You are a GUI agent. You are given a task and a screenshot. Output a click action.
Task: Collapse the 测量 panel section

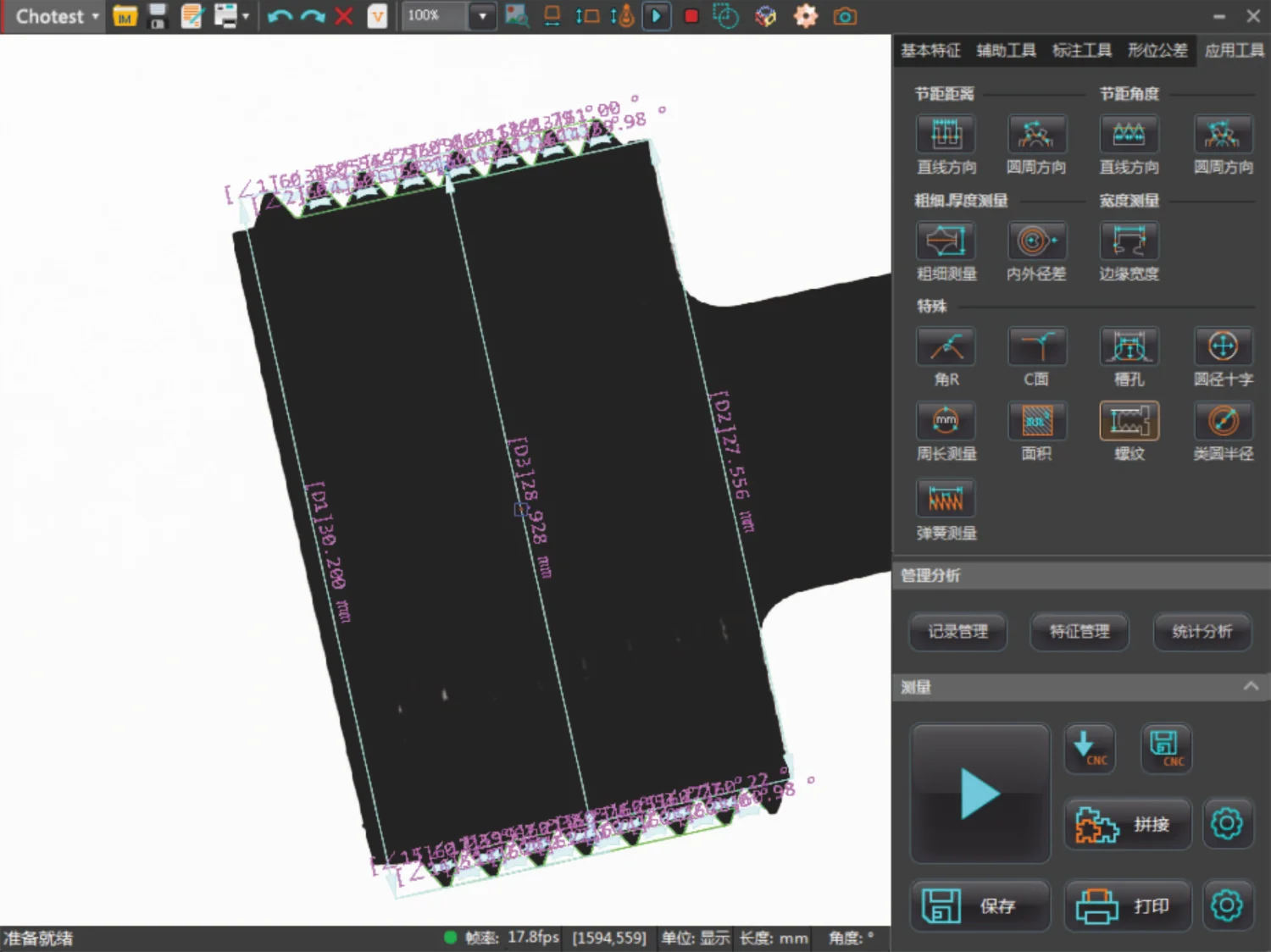click(1251, 687)
